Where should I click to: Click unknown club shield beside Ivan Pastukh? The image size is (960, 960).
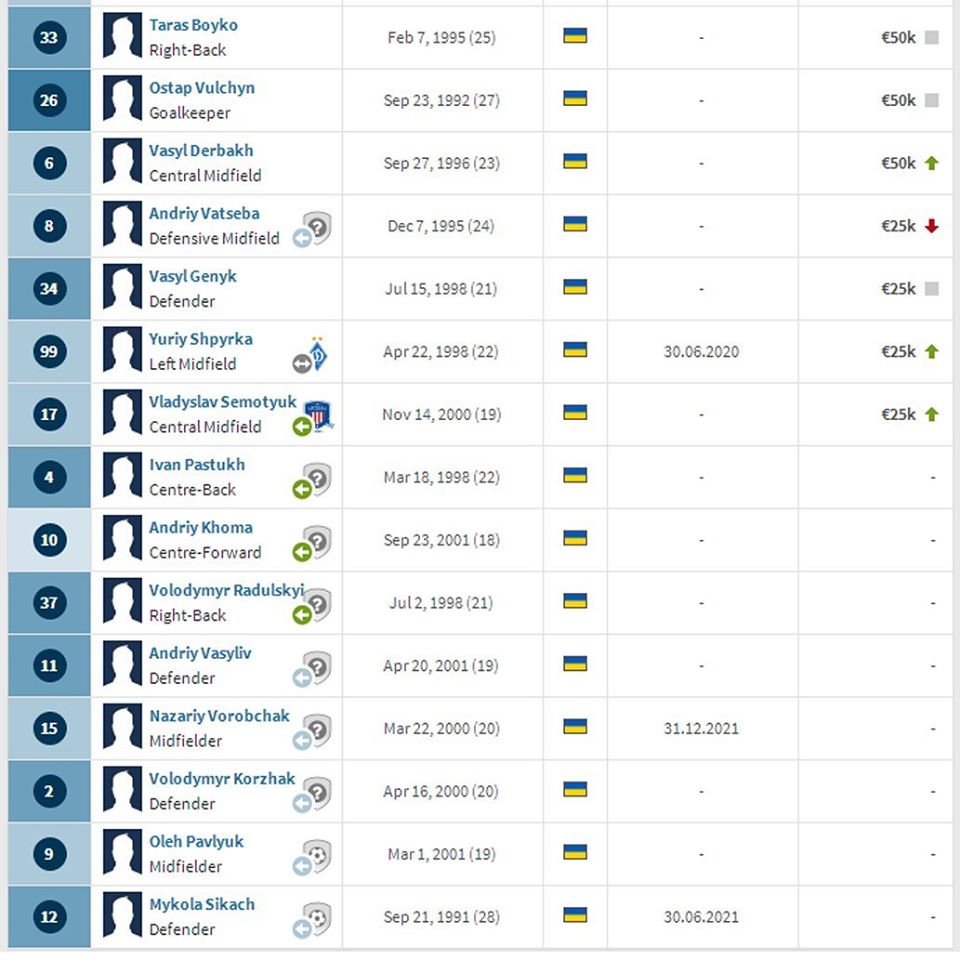318,478
